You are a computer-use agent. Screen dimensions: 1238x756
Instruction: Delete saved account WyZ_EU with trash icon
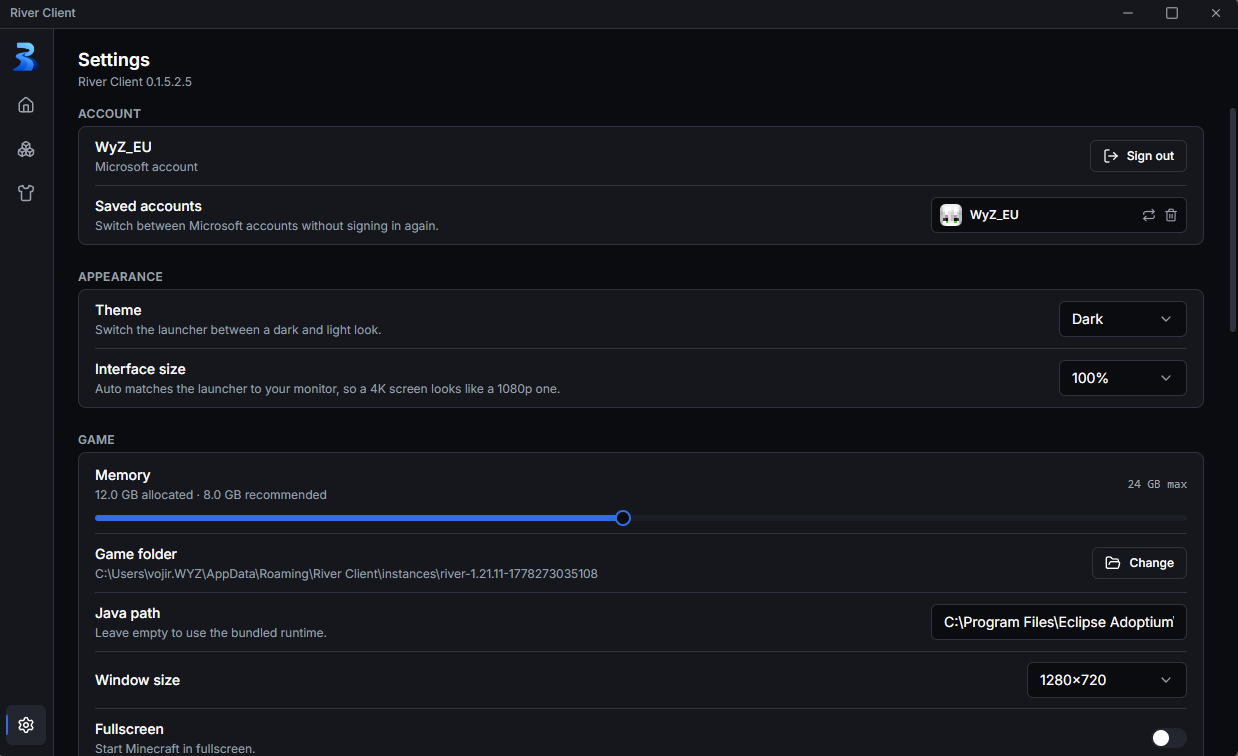1171,215
